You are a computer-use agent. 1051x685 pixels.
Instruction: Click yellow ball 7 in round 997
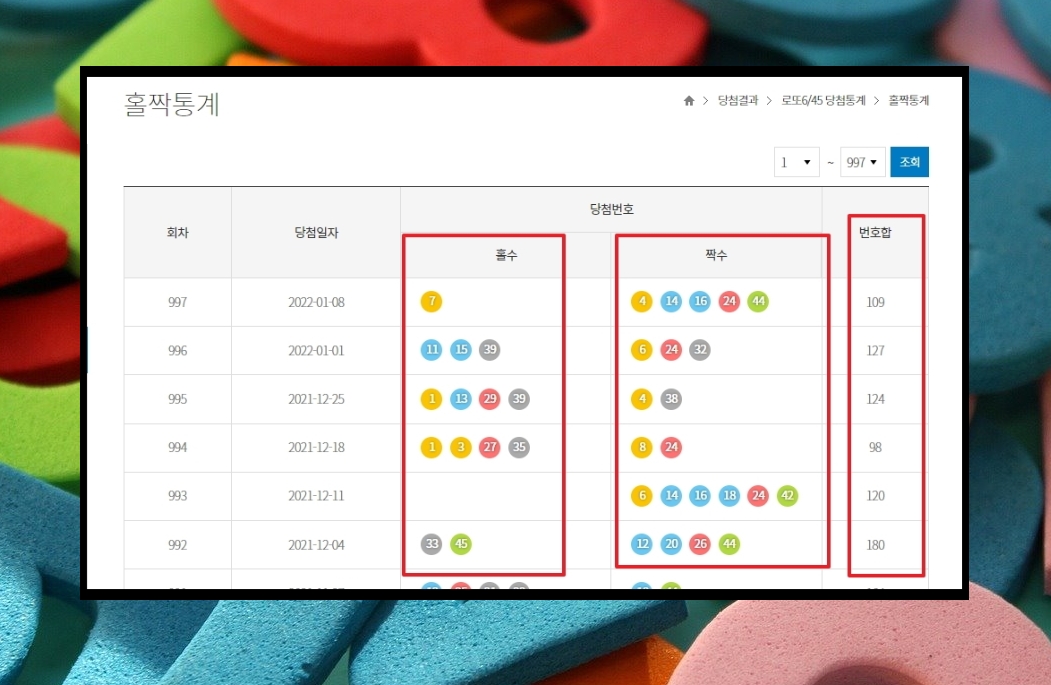click(432, 302)
